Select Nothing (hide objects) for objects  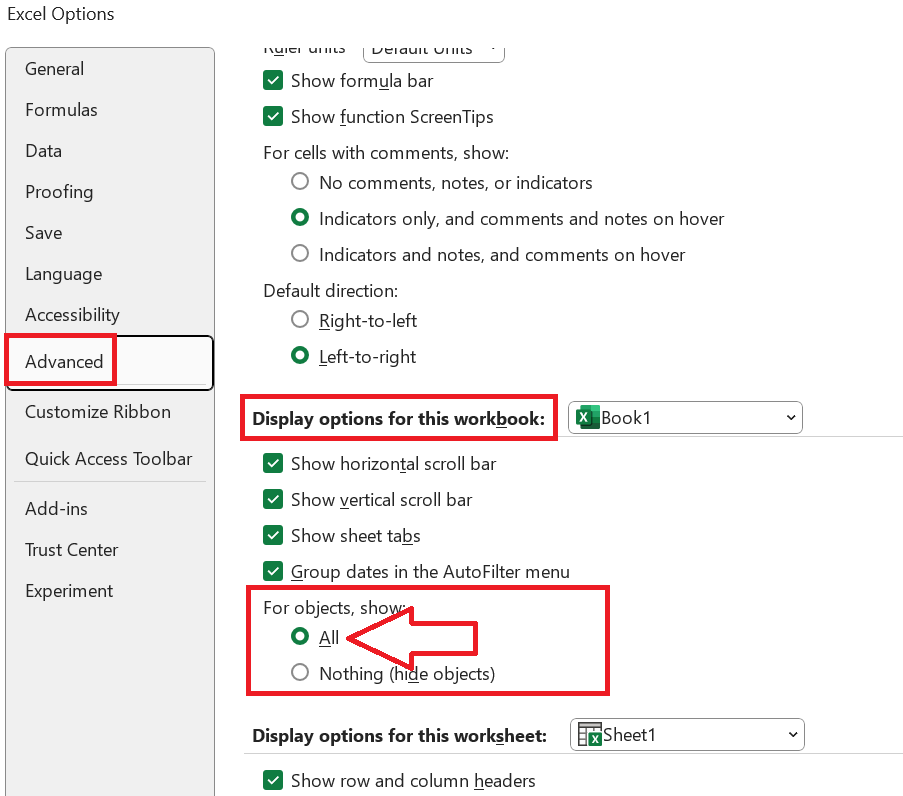[300, 672]
